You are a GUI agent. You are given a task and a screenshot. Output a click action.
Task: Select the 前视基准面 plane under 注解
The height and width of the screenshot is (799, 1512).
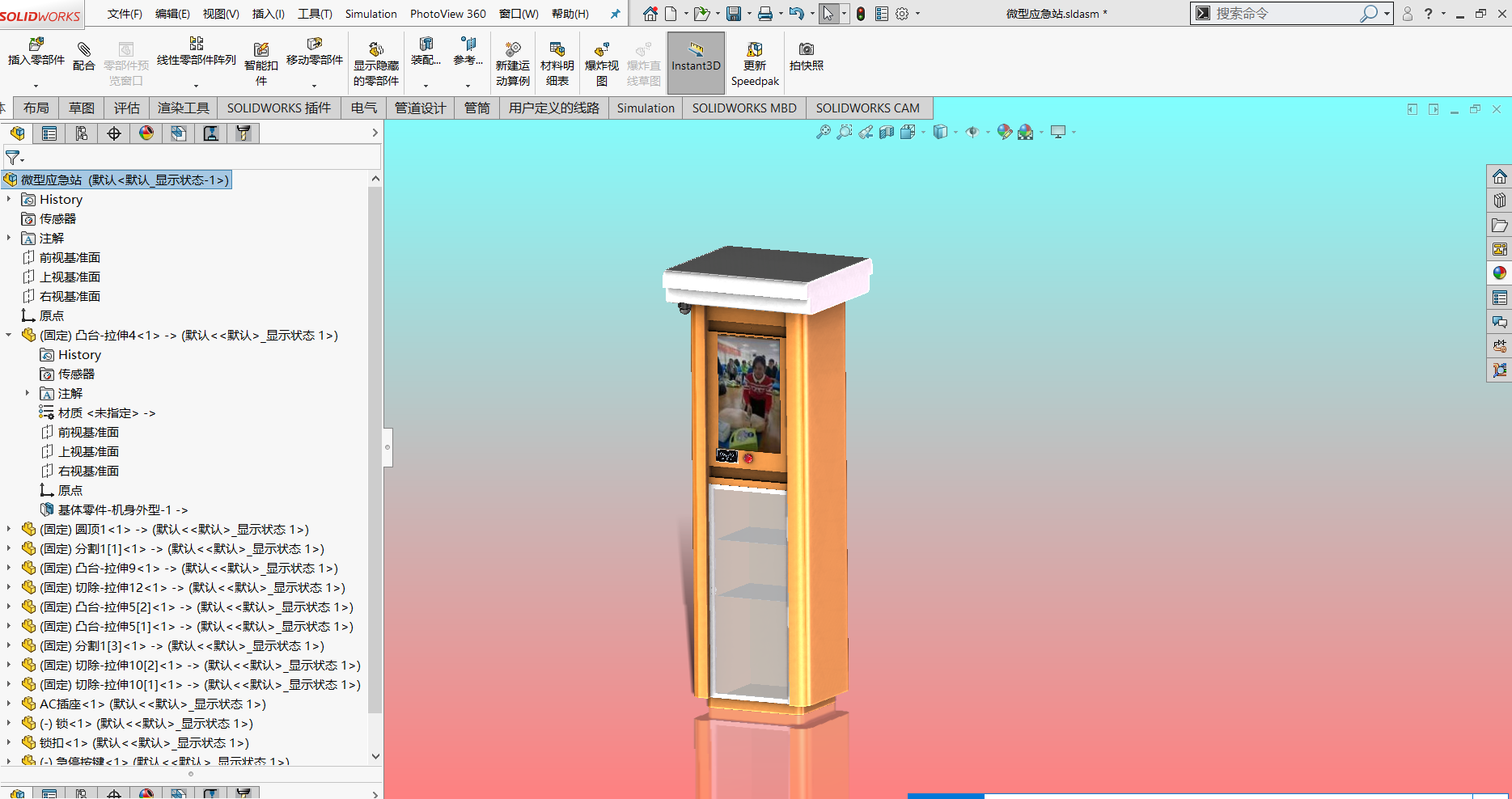(x=70, y=257)
